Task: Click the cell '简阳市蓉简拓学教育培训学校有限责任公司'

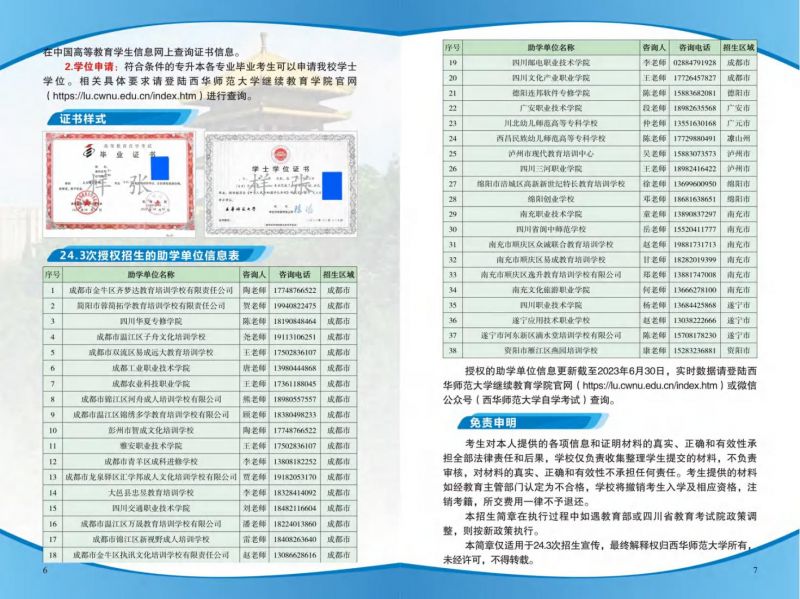Action: pos(151,306)
